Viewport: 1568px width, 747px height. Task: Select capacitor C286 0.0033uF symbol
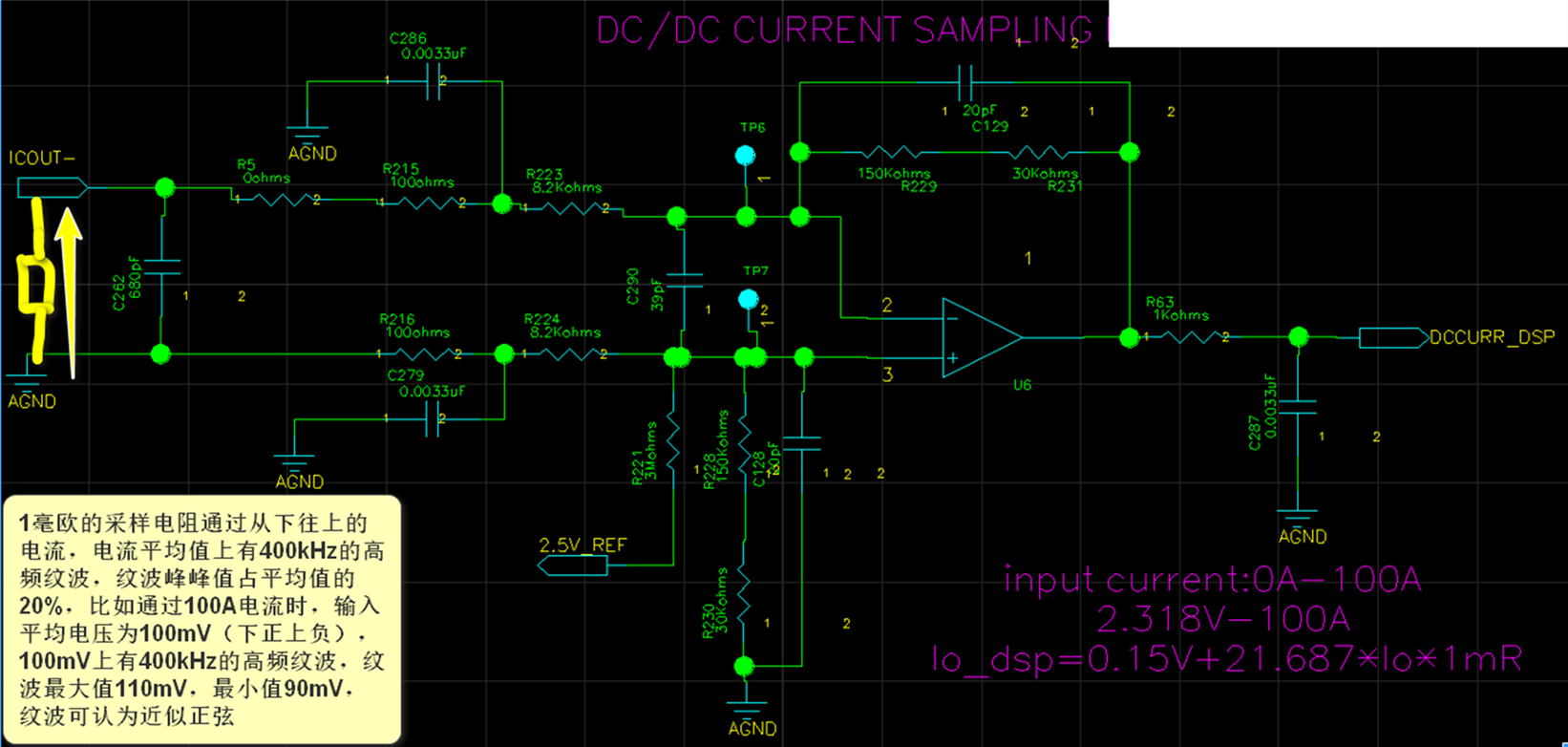tap(433, 82)
